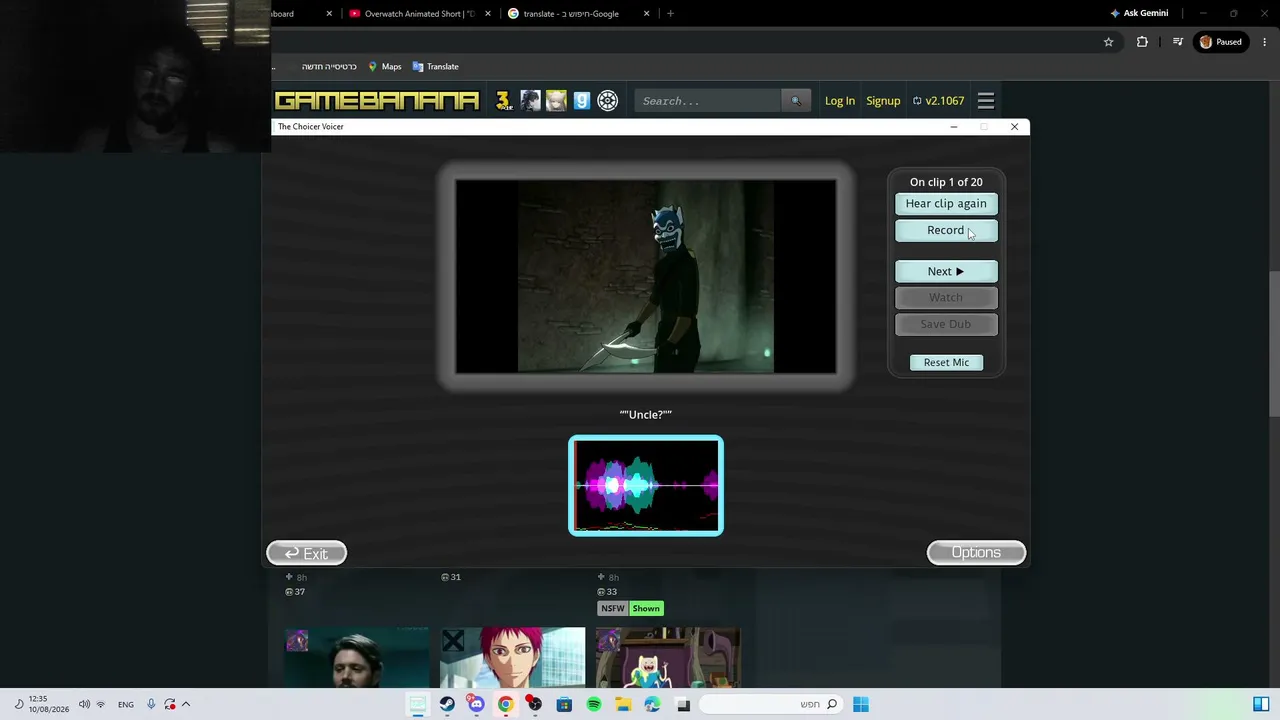Screen dimensions: 1280x720
Task: Focus the taskbar search box
Action: click(770, 705)
